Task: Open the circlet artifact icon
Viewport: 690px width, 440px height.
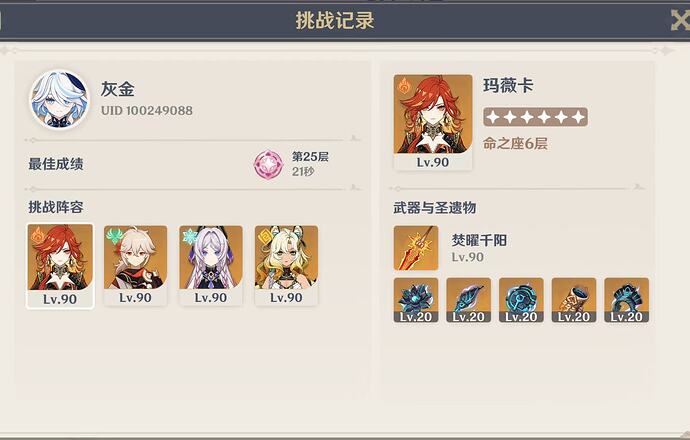Action: [x=627, y=300]
